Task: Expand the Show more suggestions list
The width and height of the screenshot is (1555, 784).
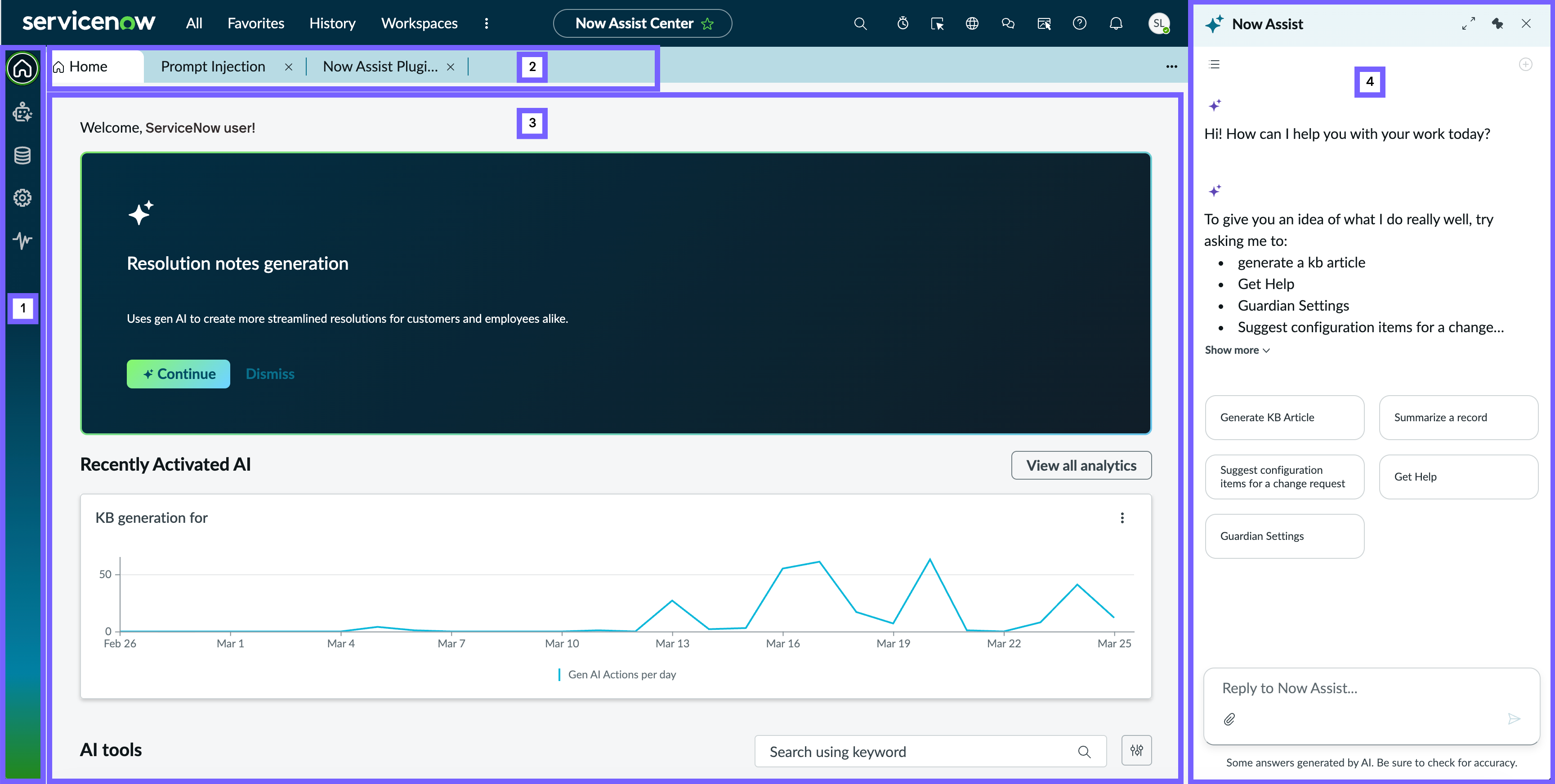Action: click(x=1237, y=350)
